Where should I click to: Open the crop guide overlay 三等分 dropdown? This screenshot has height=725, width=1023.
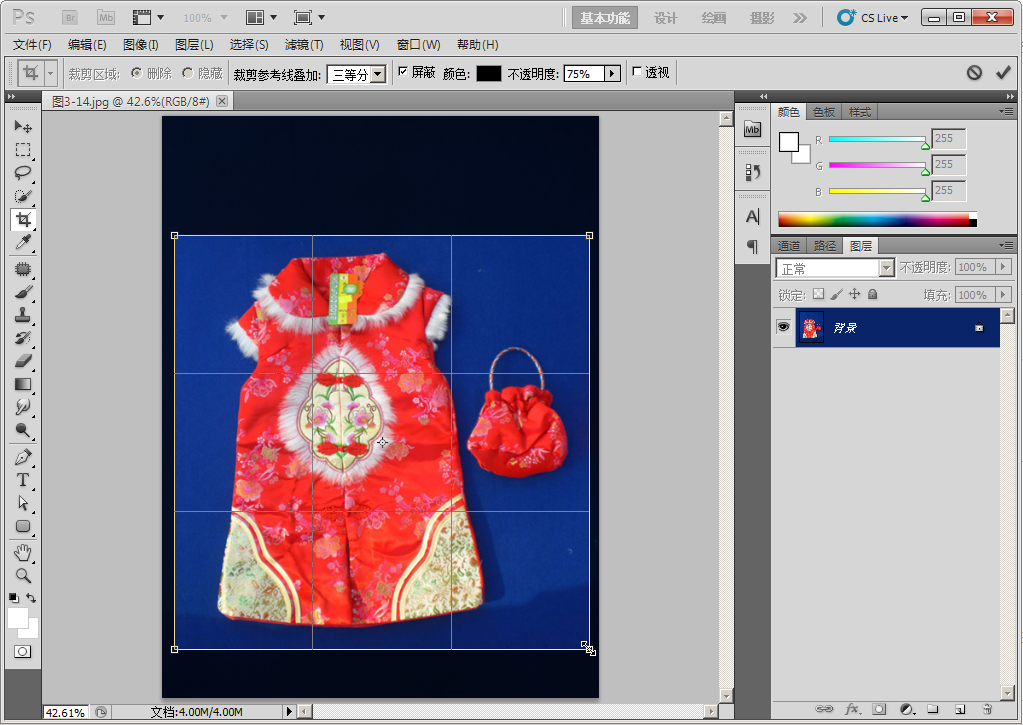377,74
